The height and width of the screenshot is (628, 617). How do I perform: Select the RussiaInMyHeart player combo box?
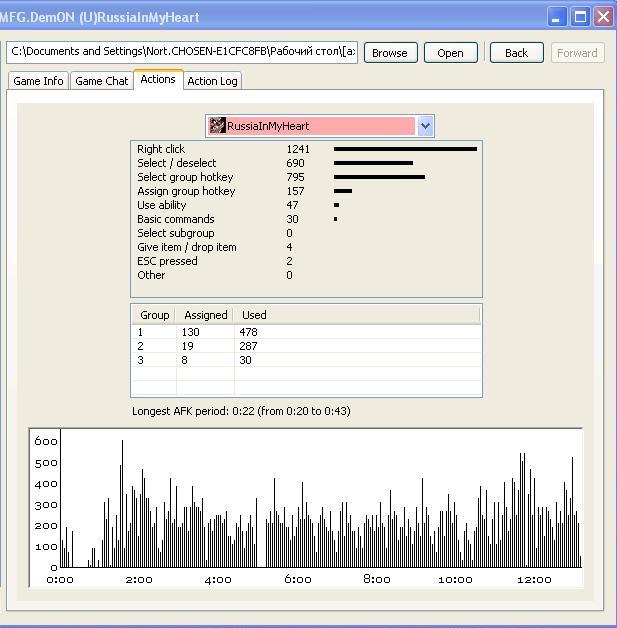(318, 126)
